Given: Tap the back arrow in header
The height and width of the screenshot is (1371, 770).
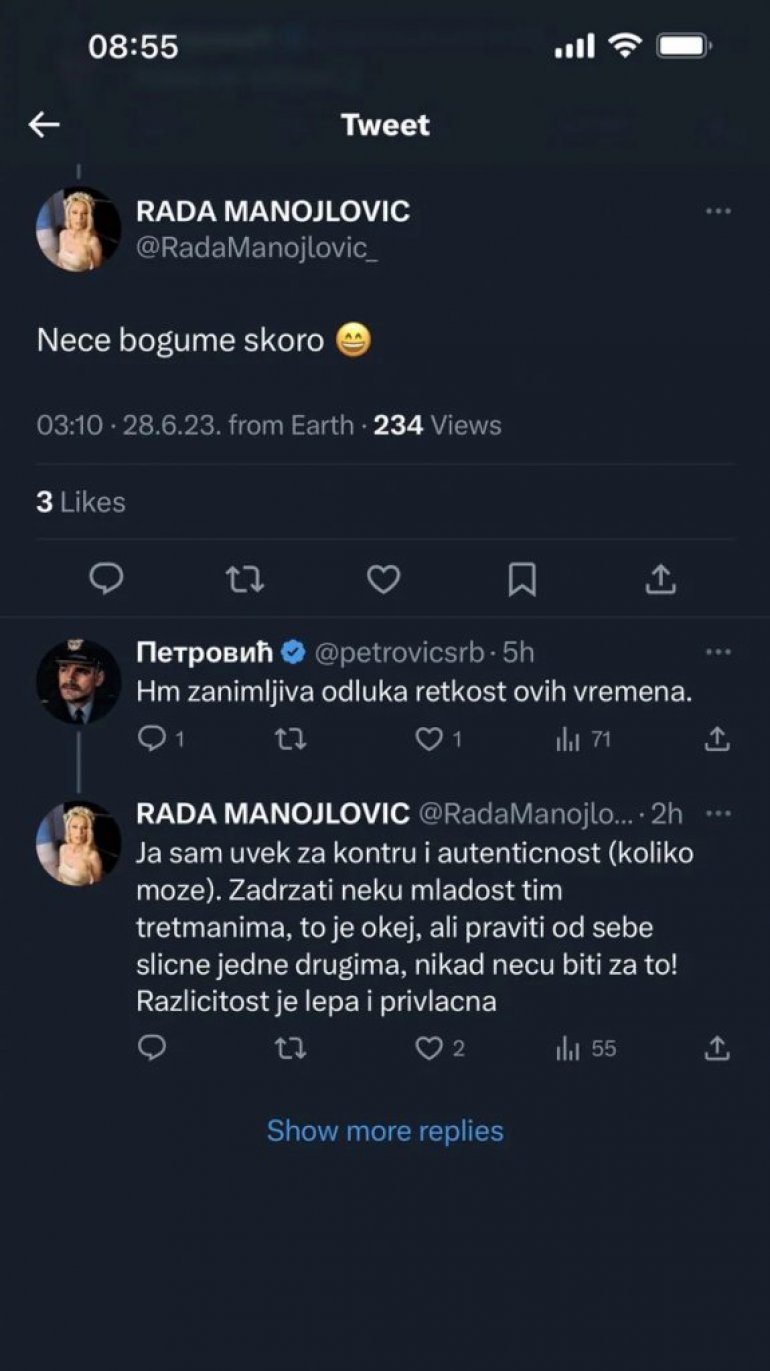Looking at the screenshot, I should 44,125.
